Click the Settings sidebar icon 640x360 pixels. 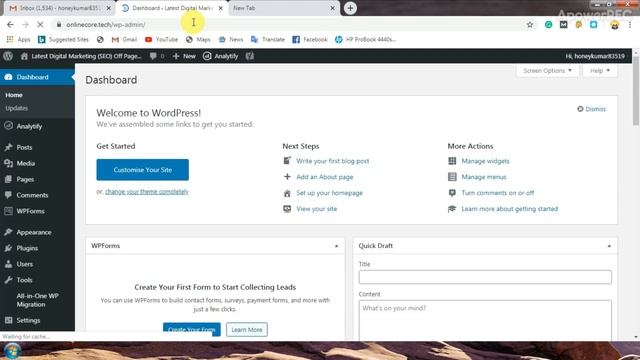(8, 320)
